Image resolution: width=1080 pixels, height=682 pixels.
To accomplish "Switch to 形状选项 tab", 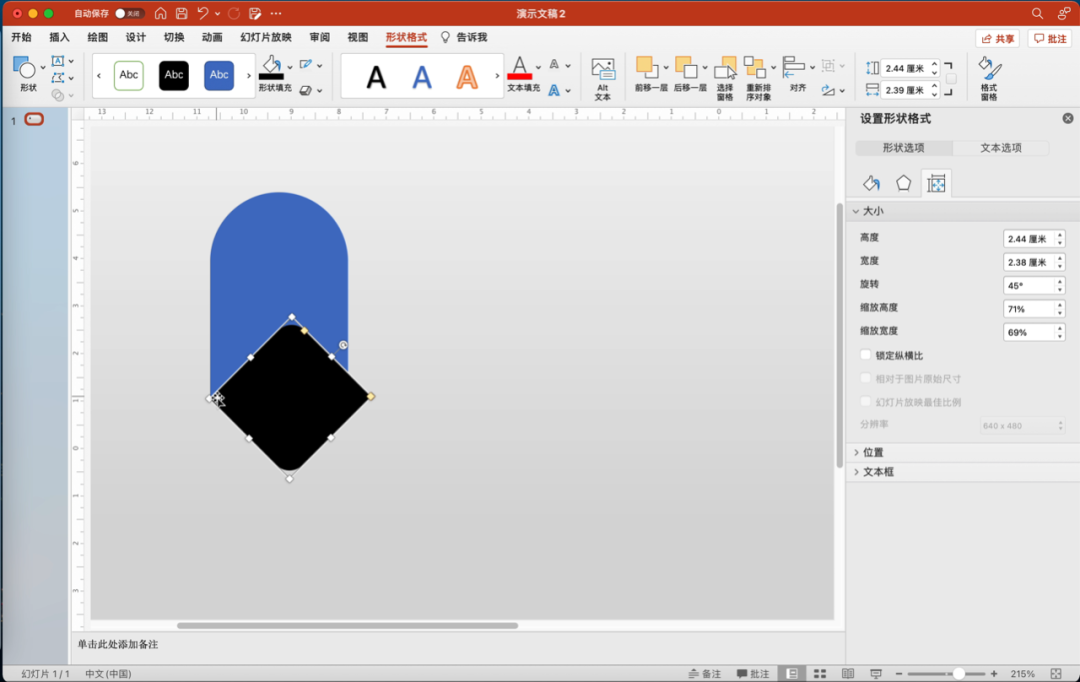I will coord(904,148).
